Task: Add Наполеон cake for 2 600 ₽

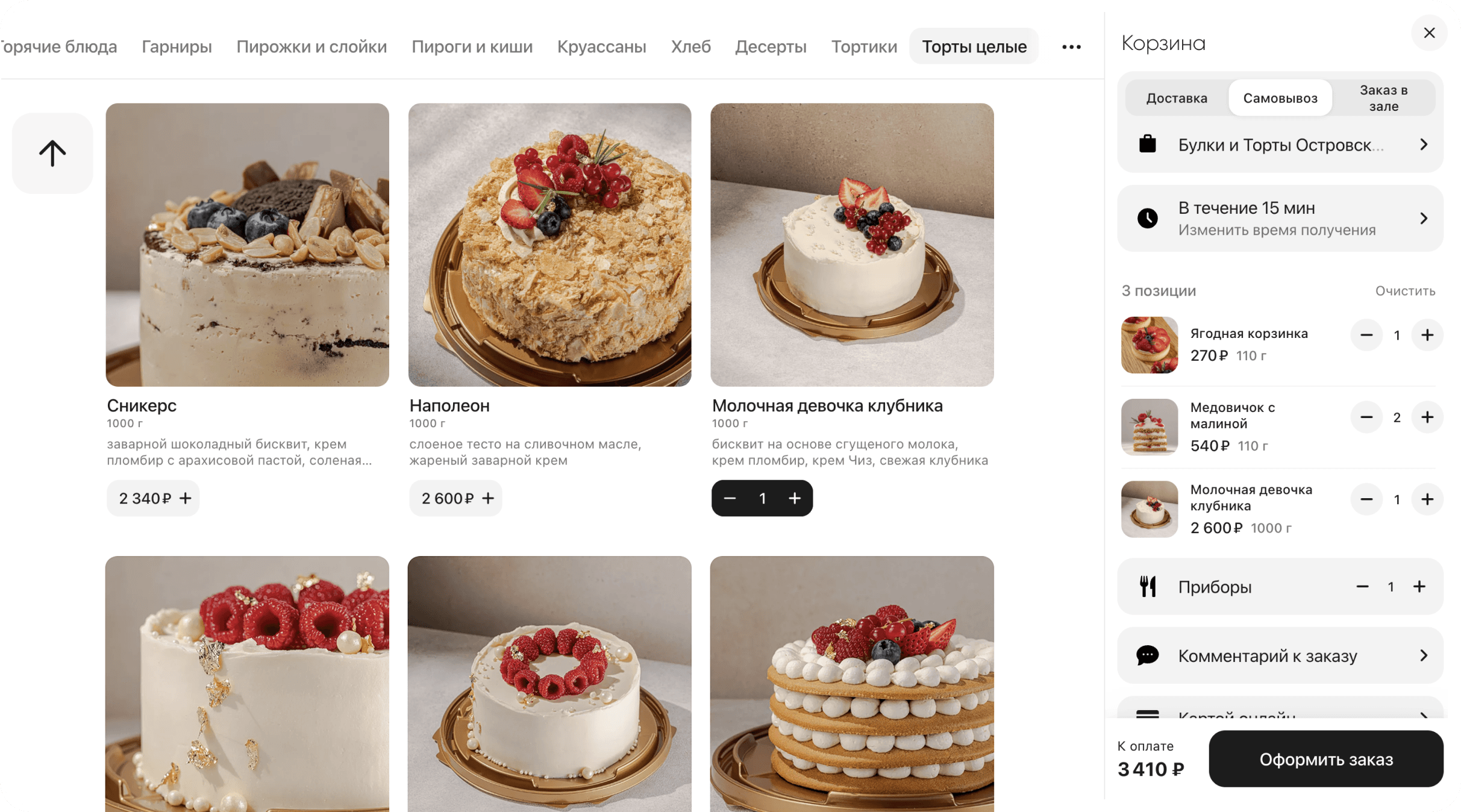Action: (455, 498)
